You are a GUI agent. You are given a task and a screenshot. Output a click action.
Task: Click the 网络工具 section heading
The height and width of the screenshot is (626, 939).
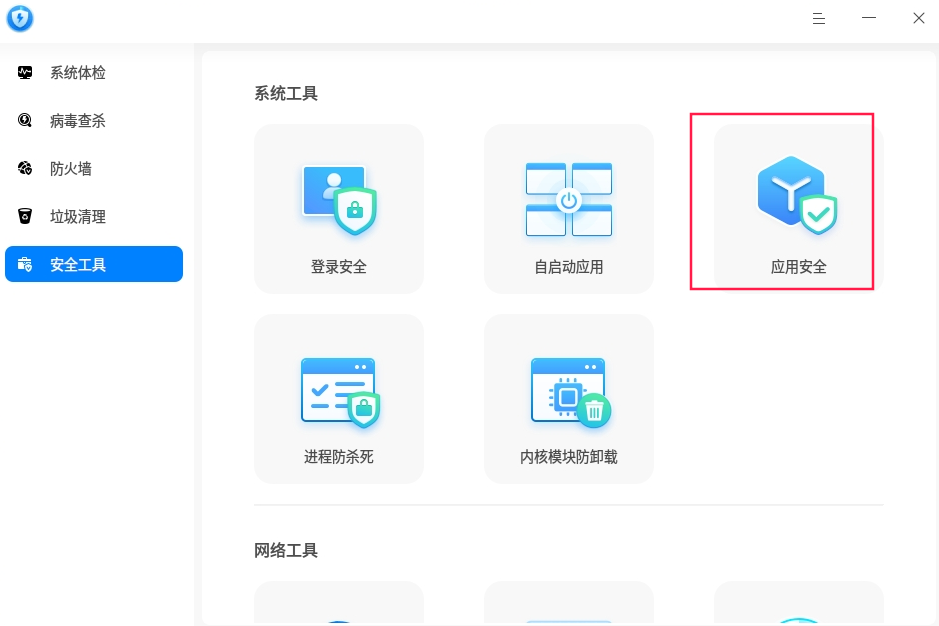(286, 550)
